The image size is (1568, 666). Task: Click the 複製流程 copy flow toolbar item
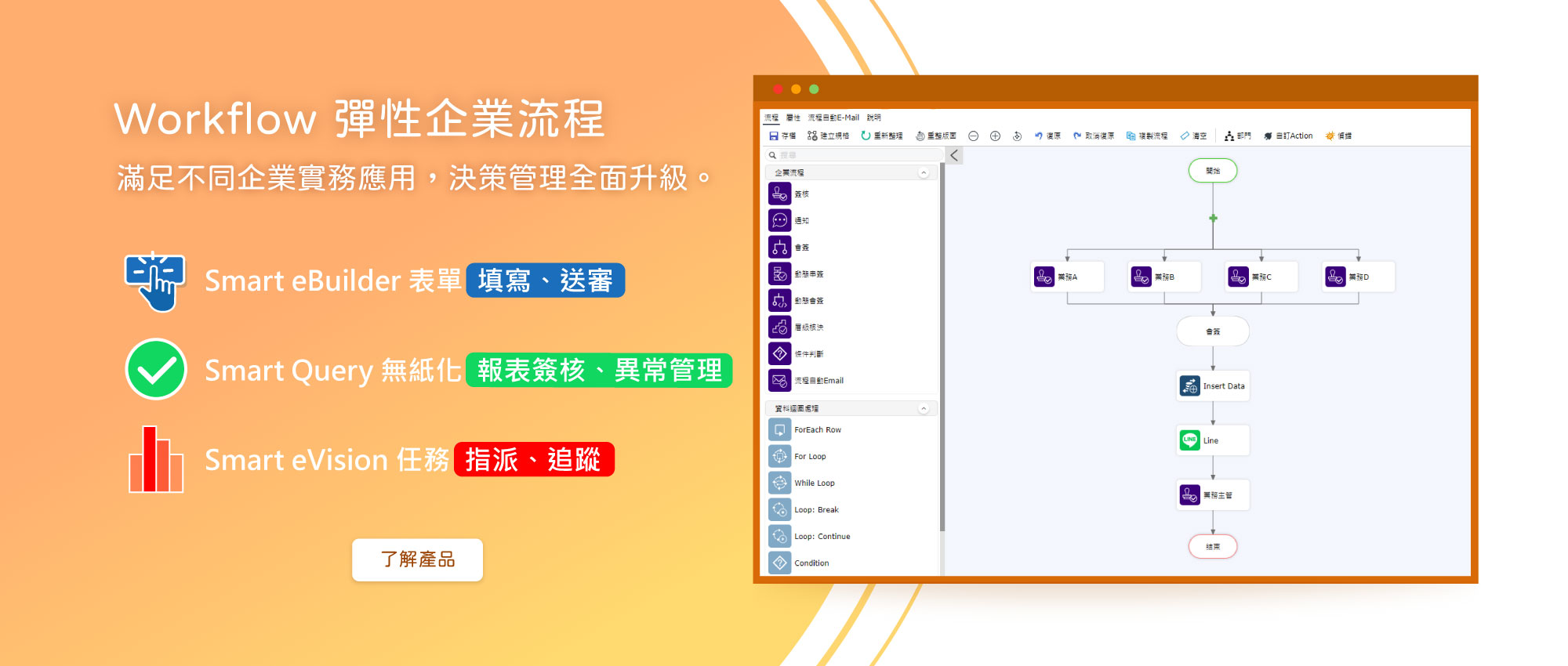[1147, 136]
